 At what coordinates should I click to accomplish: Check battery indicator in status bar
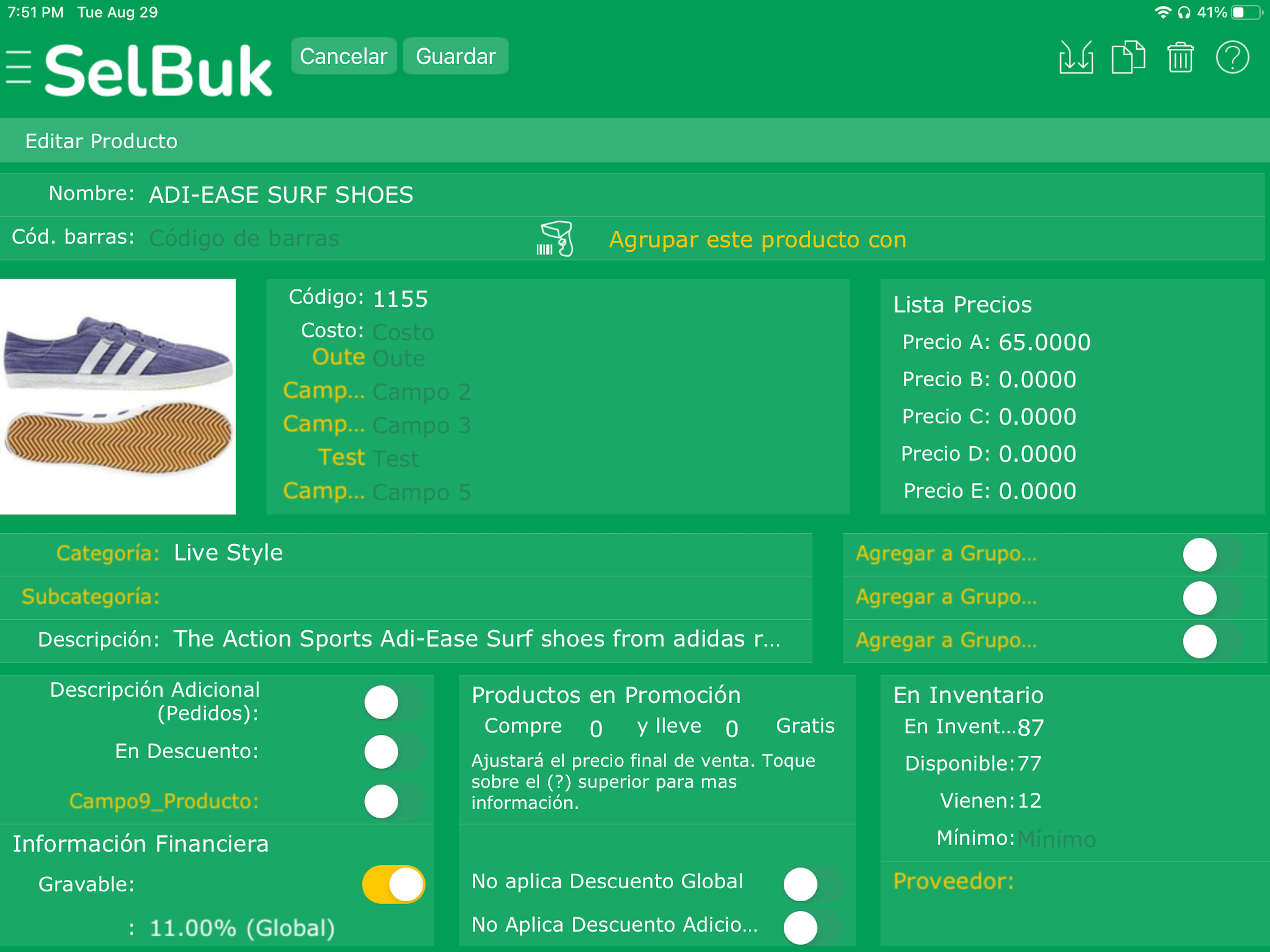[1248, 12]
